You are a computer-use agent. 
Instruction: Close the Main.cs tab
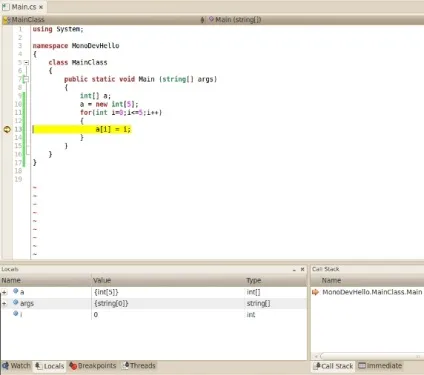(x=41, y=7)
